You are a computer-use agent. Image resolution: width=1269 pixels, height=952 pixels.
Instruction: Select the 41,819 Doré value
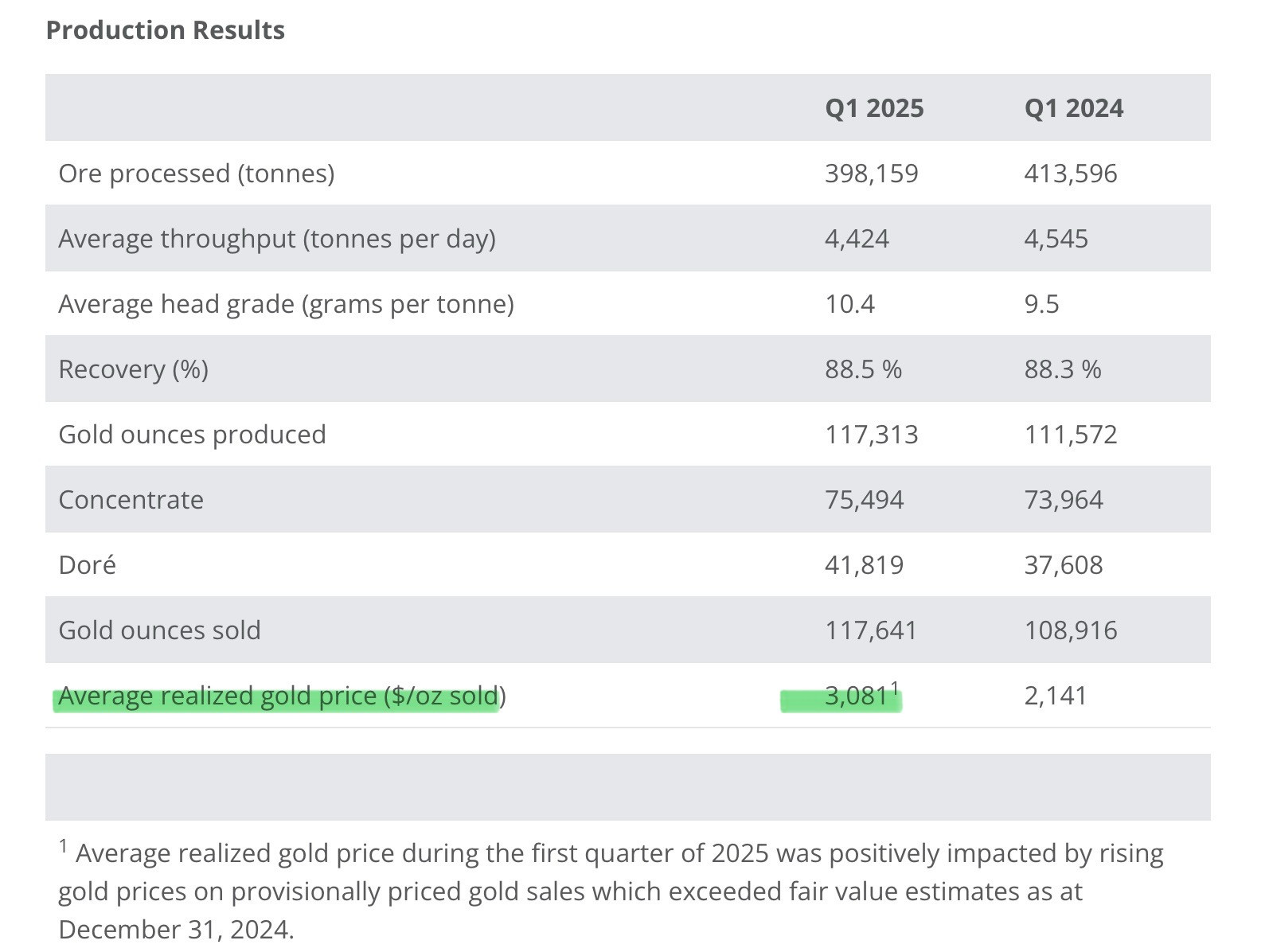click(x=864, y=565)
